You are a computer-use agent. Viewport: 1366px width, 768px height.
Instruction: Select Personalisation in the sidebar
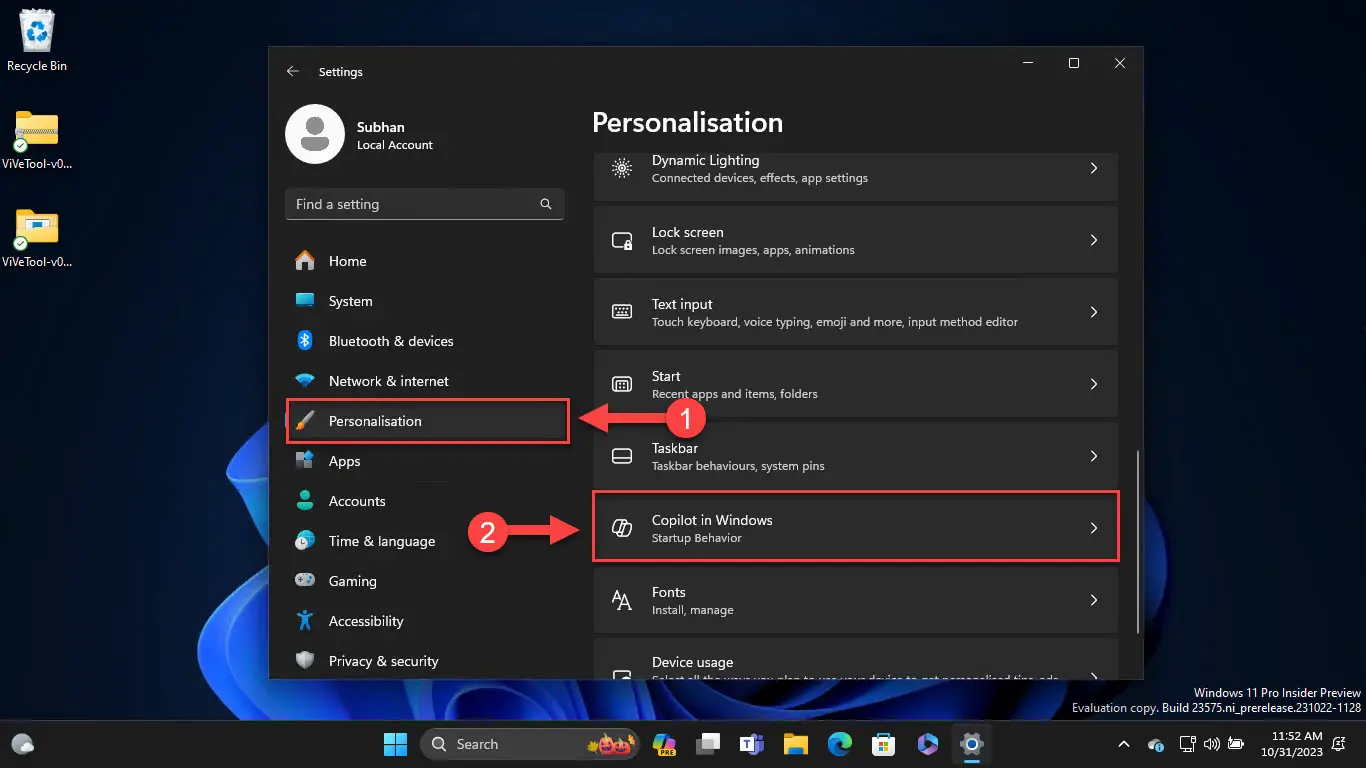(x=426, y=421)
